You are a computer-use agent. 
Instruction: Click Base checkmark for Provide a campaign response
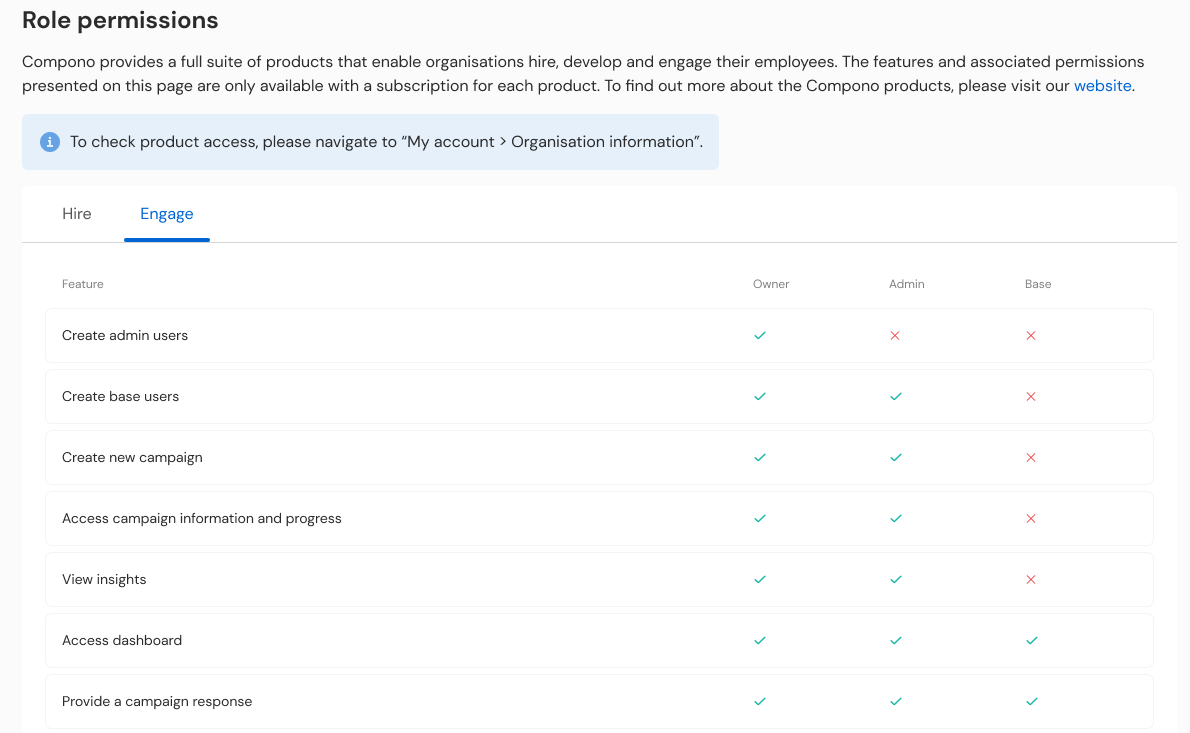(x=1031, y=702)
